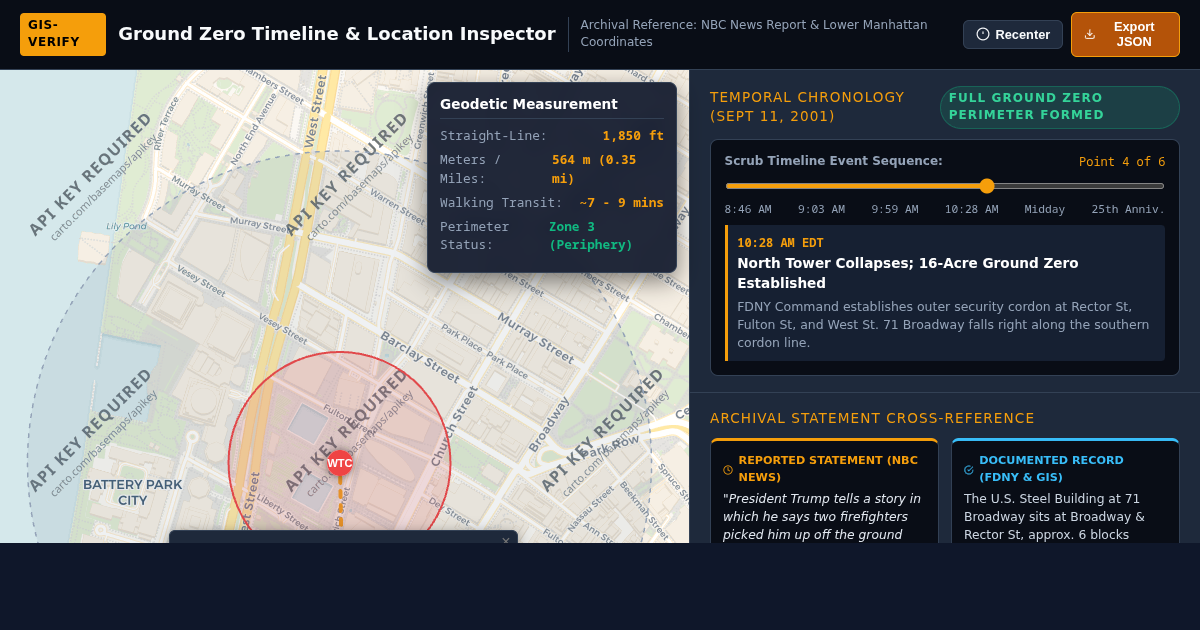Click the Geodetic Measurement title
The image size is (1200, 630).
coord(529,104)
